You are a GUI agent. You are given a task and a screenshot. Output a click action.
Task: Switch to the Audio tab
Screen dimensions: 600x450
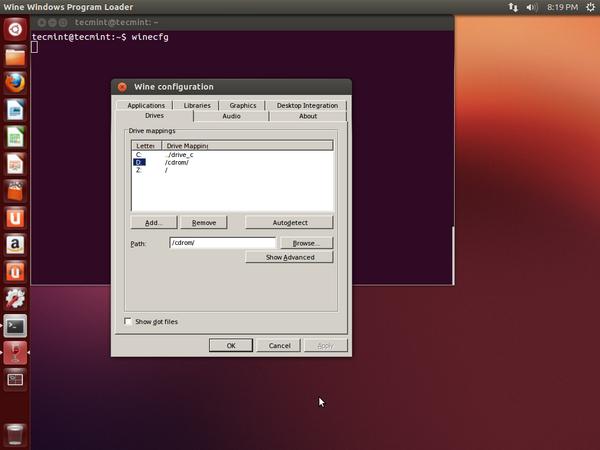pyautogui.click(x=231, y=116)
